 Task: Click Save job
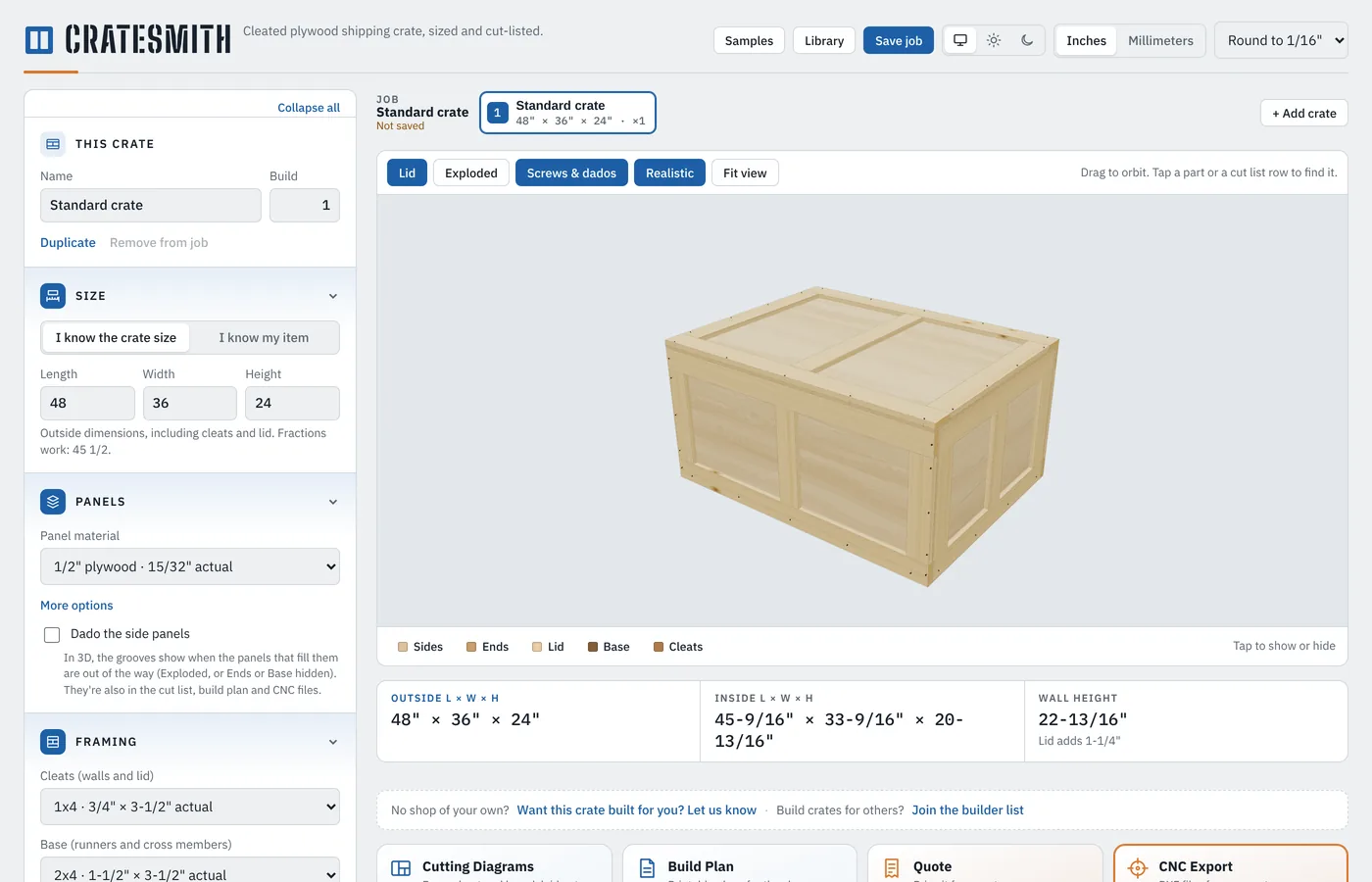tap(899, 40)
